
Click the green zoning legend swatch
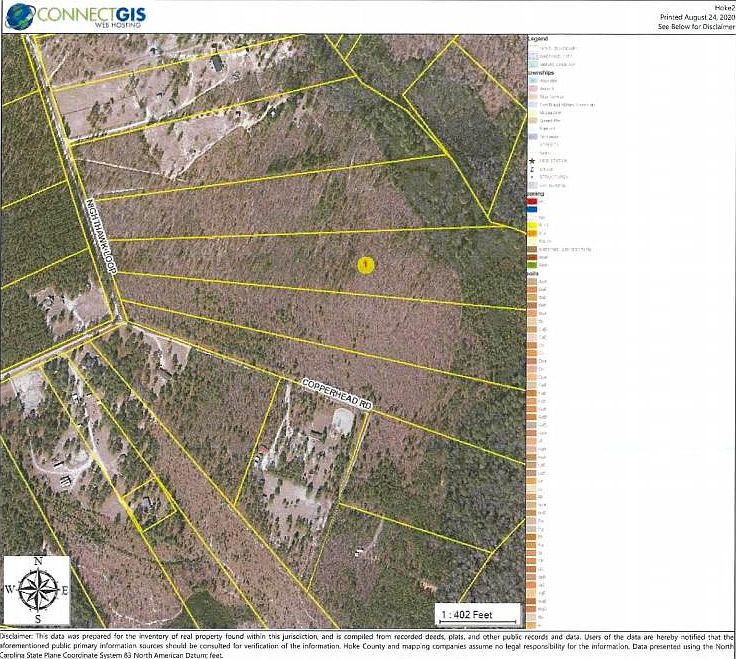tap(532, 265)
